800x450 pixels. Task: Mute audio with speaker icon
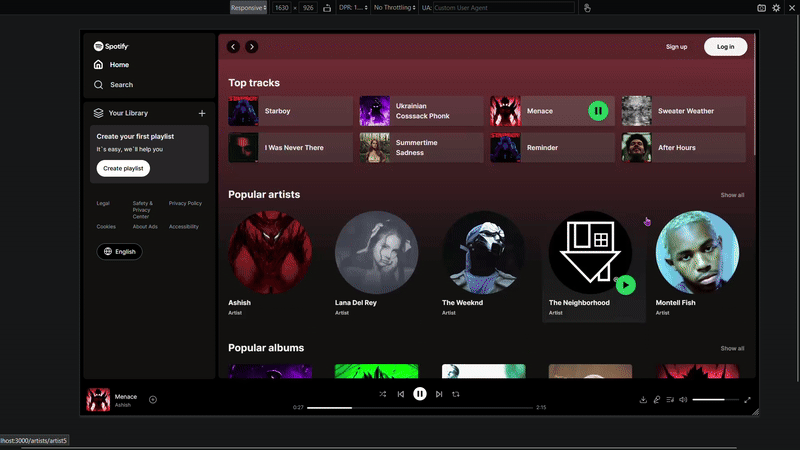coord(683,400)
